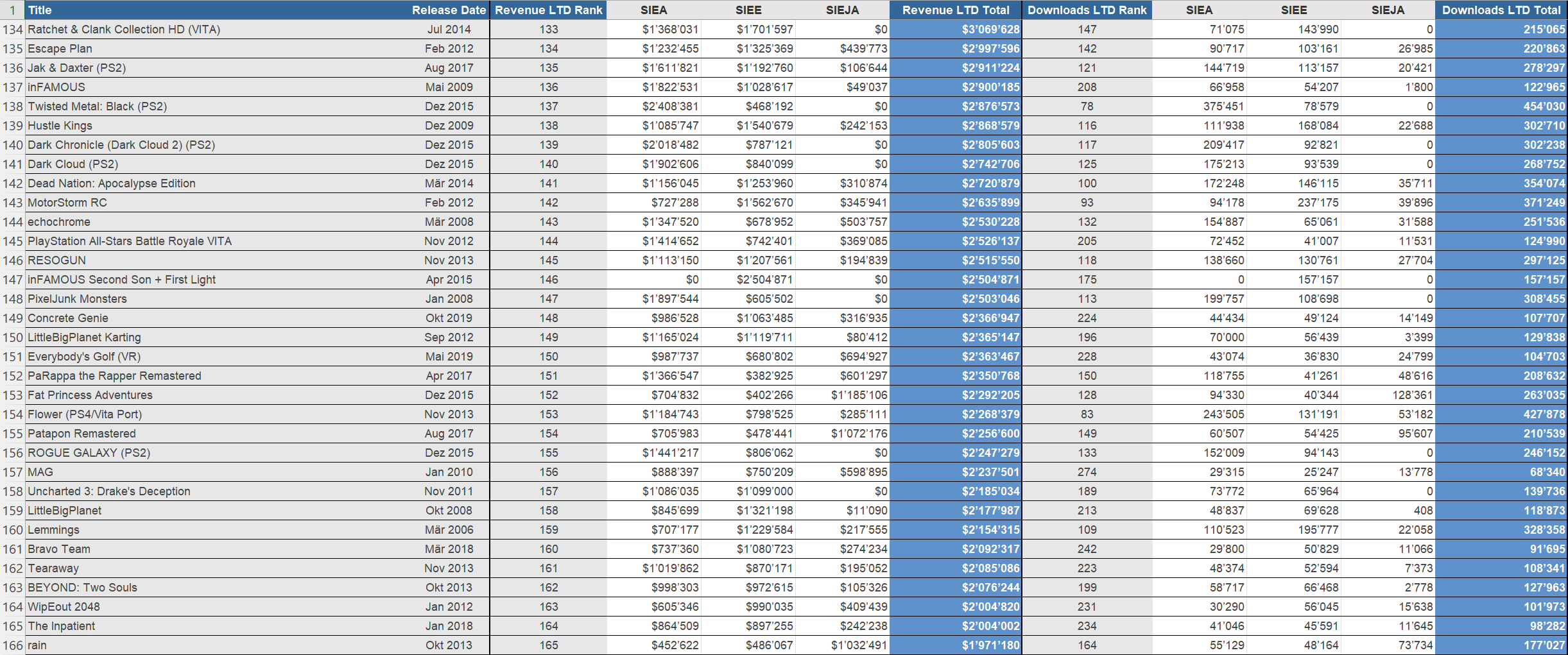The image size is (1568, 655).
Task: Select the Revenue LTD Total header cell
Action: [955, 10]
